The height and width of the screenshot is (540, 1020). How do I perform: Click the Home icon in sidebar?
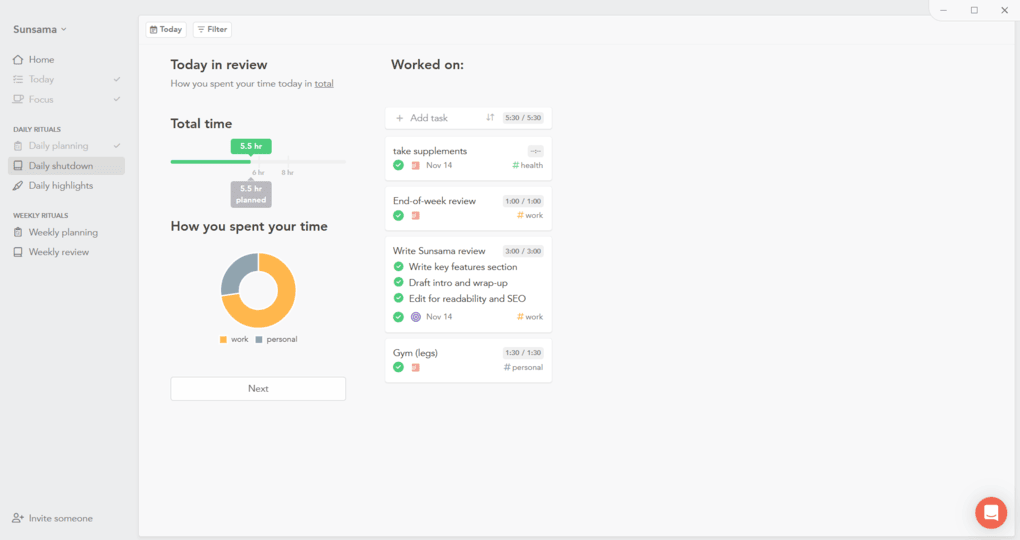click(18, 60)
